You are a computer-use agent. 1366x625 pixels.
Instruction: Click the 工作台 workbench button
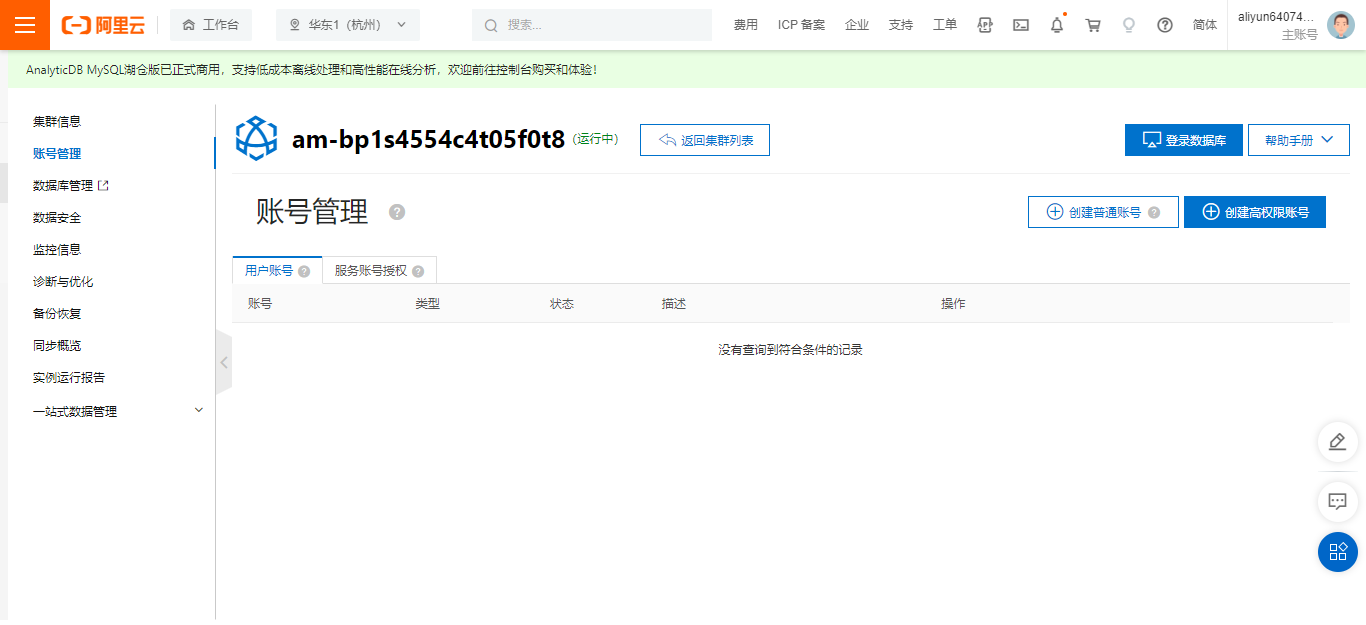coord(211,25)
